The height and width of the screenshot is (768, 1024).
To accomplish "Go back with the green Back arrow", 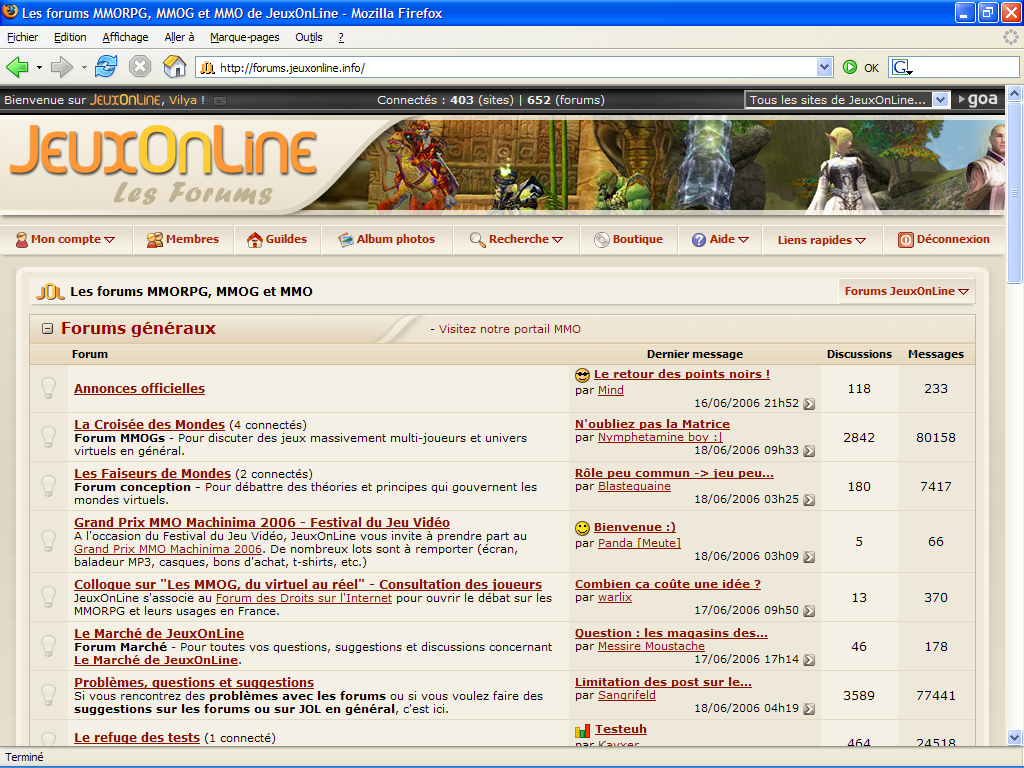I will click(x=17, y=67).
